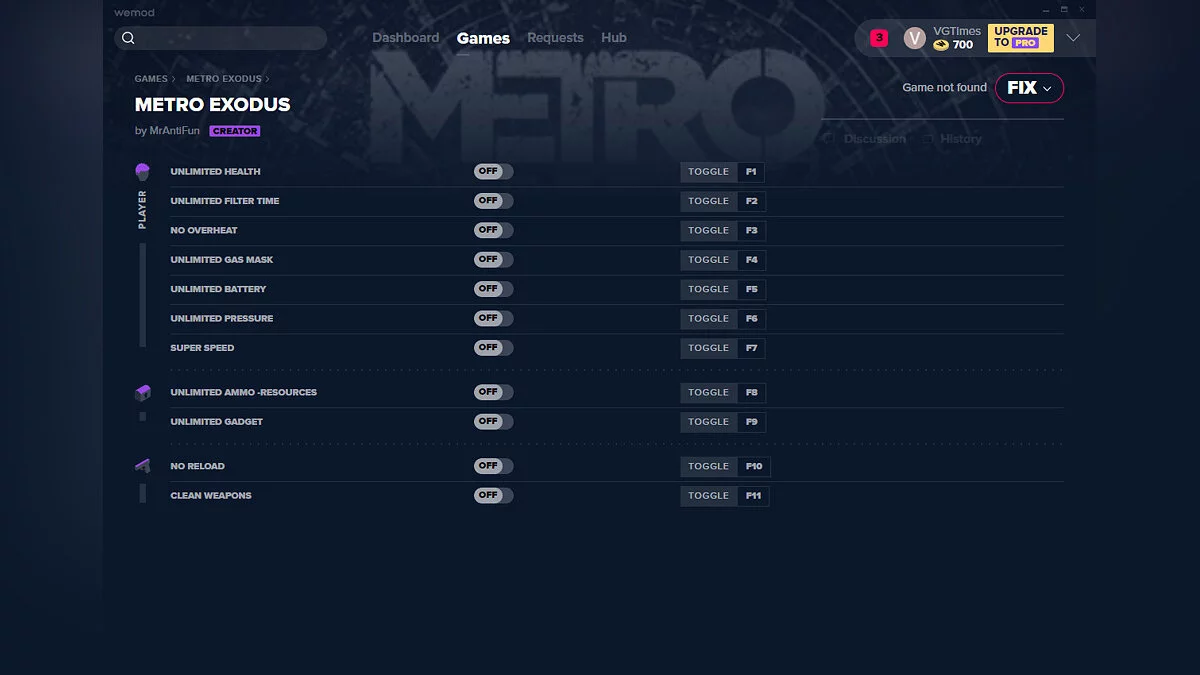Image resolution: width=1200 pixels, height=675 pixels.
Task: Click the Discussion icon
Action: click(x=829, y=139)
